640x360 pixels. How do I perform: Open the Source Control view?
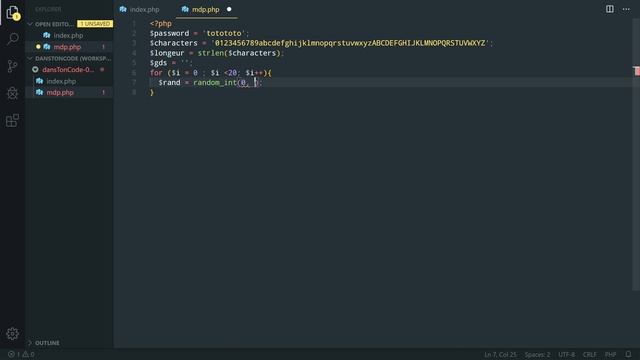13,66
